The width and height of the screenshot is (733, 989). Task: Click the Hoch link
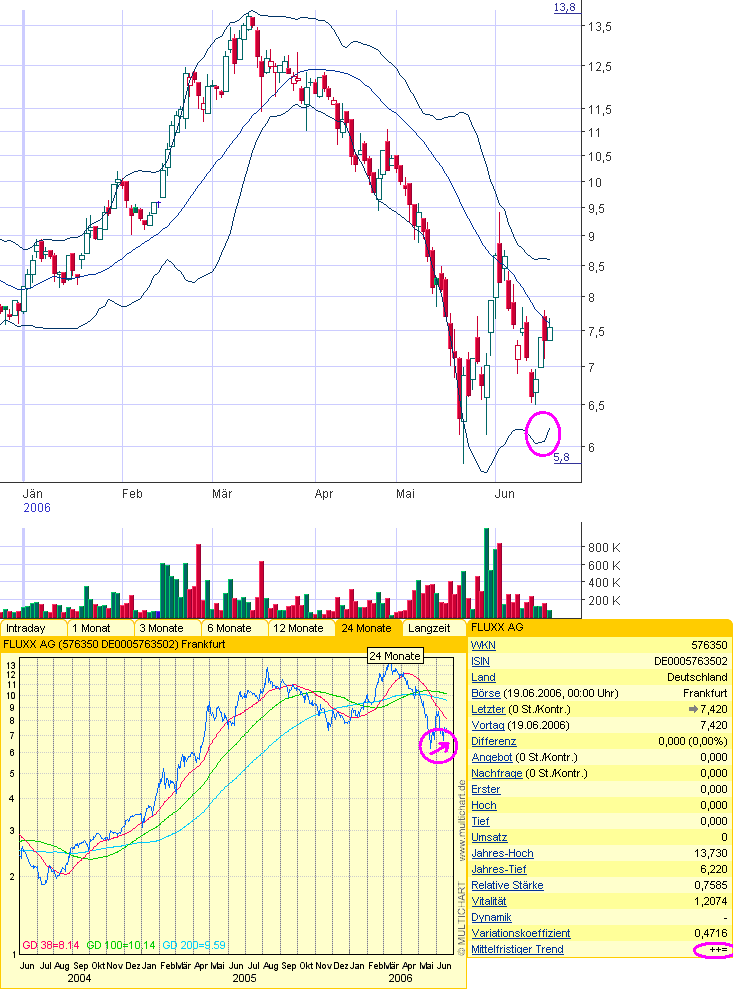484,805
